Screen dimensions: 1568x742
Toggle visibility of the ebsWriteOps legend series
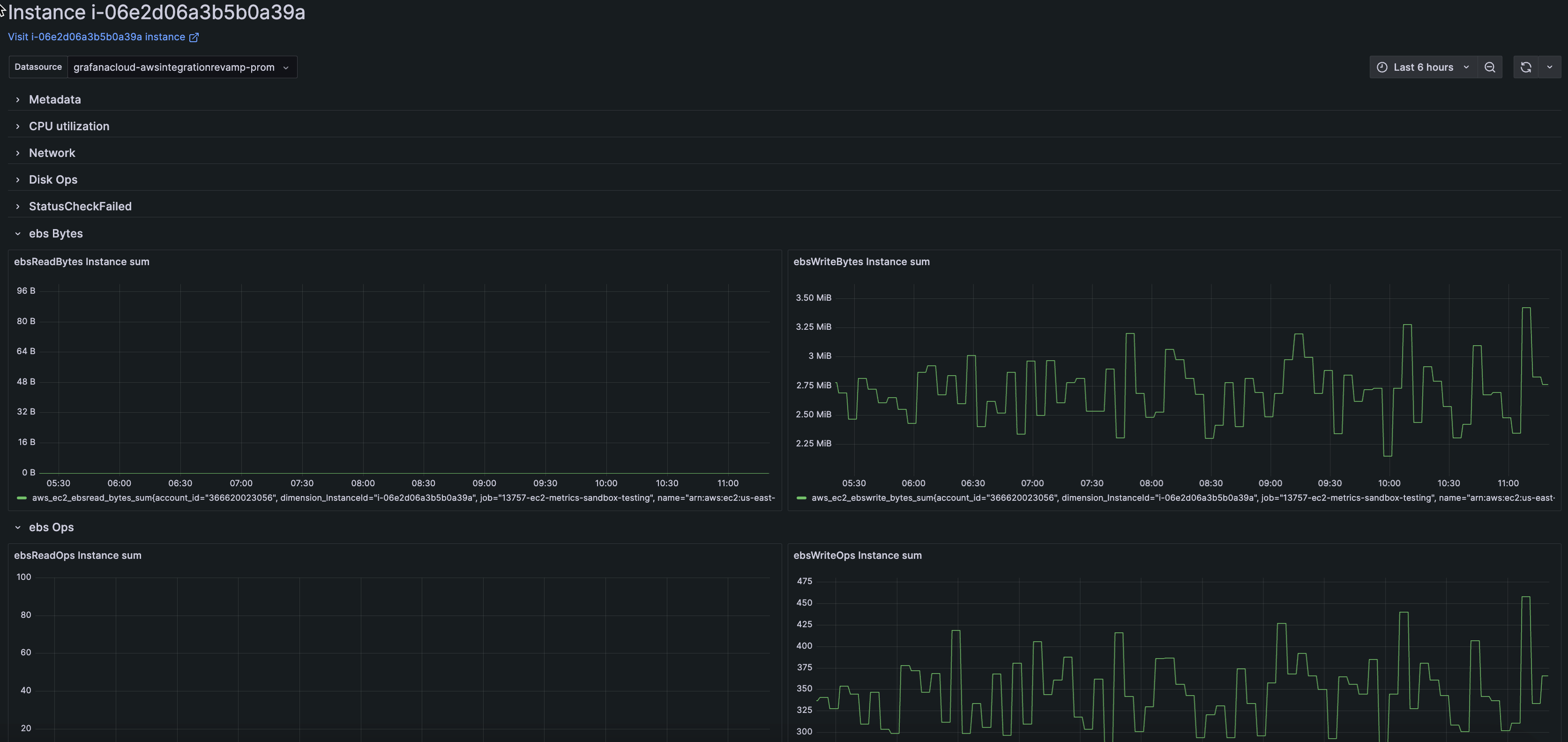click(1035, 740)
